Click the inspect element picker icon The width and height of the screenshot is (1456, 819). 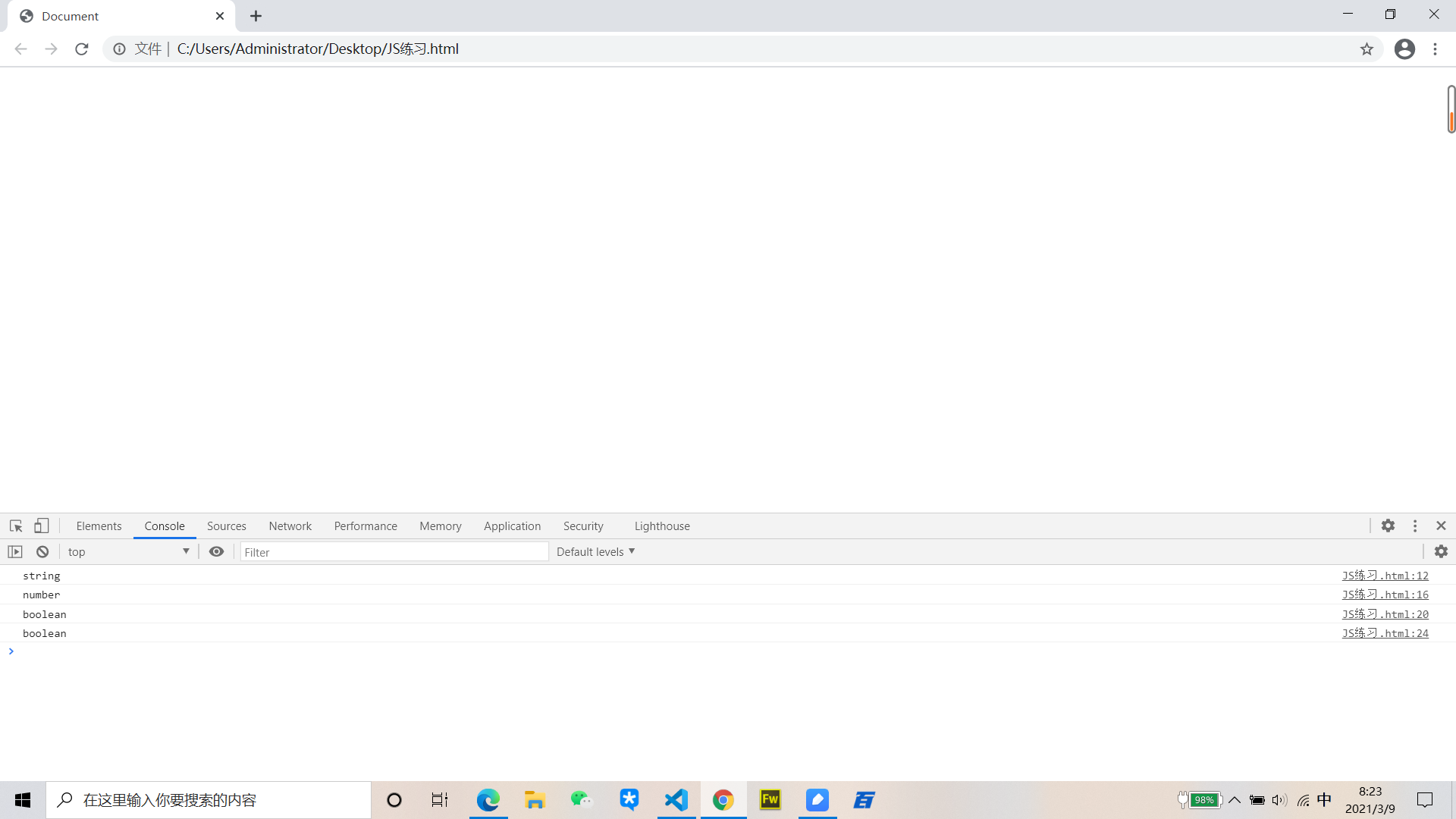click(x=16, y=526)
